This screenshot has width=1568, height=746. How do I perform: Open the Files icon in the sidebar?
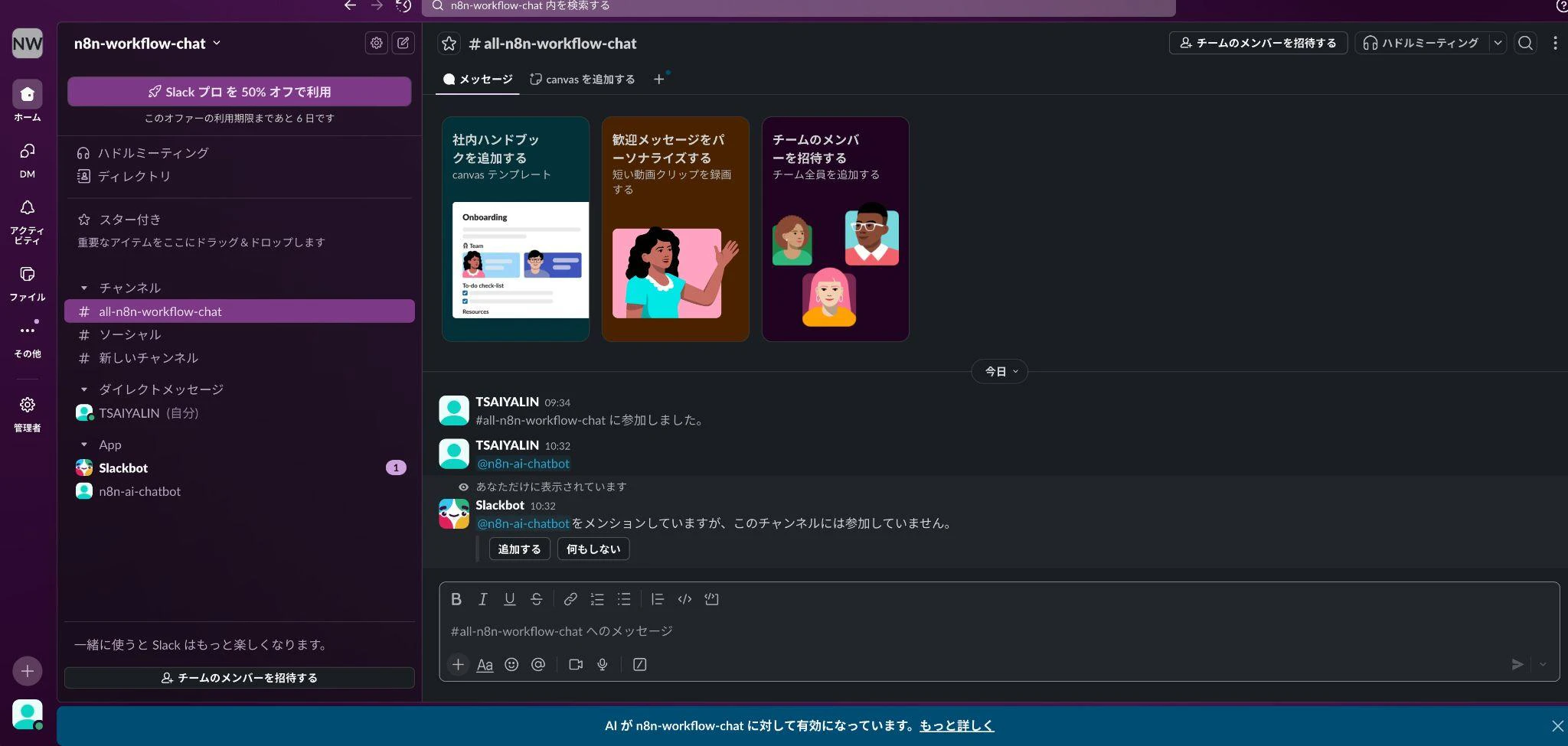[x=27, y=274]
